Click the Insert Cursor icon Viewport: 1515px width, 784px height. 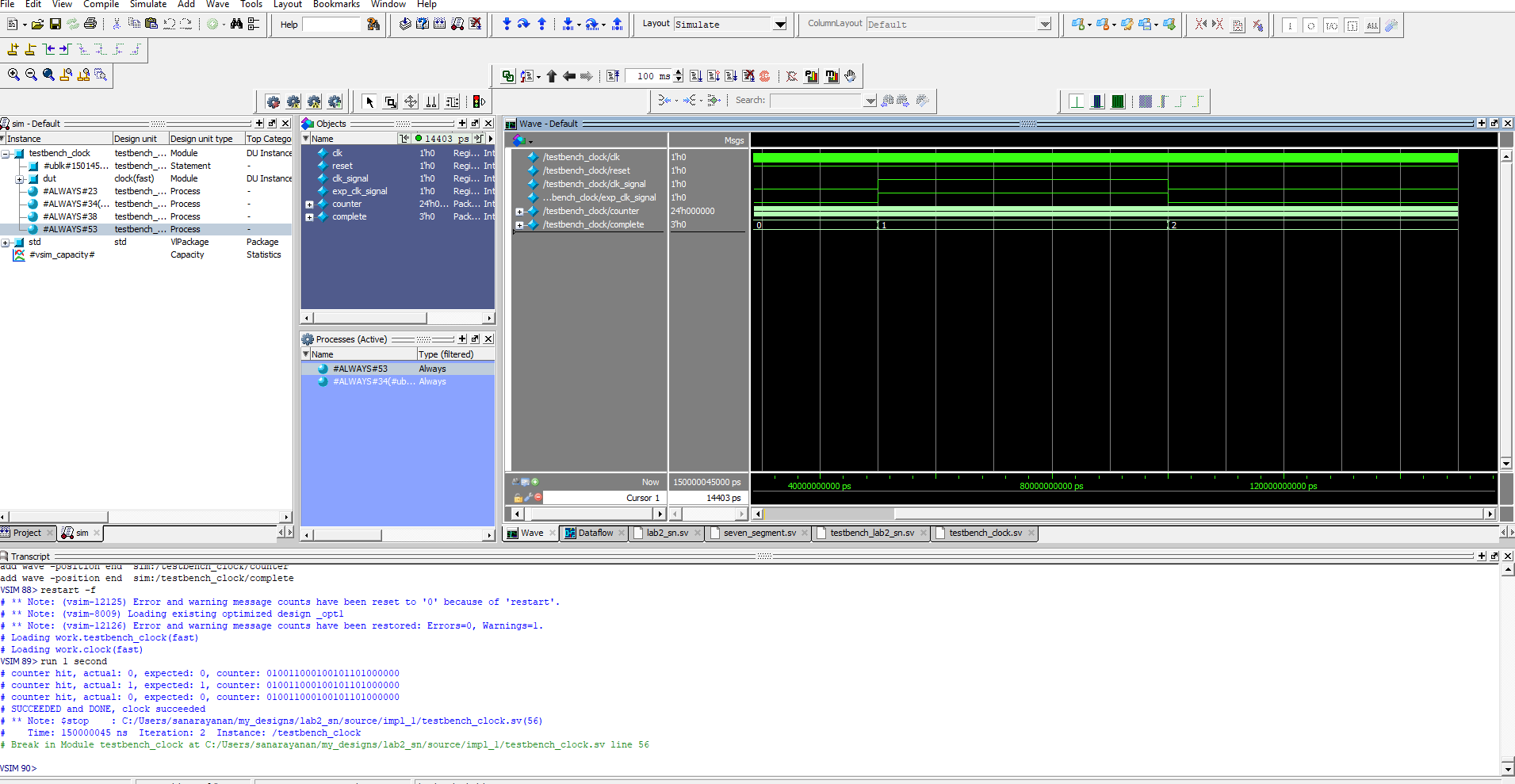coord(13,50)
